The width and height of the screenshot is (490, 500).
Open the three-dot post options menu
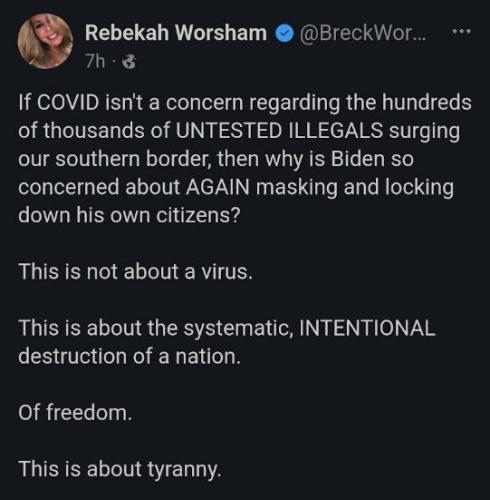pyautogui.click(x=462, y=31)
